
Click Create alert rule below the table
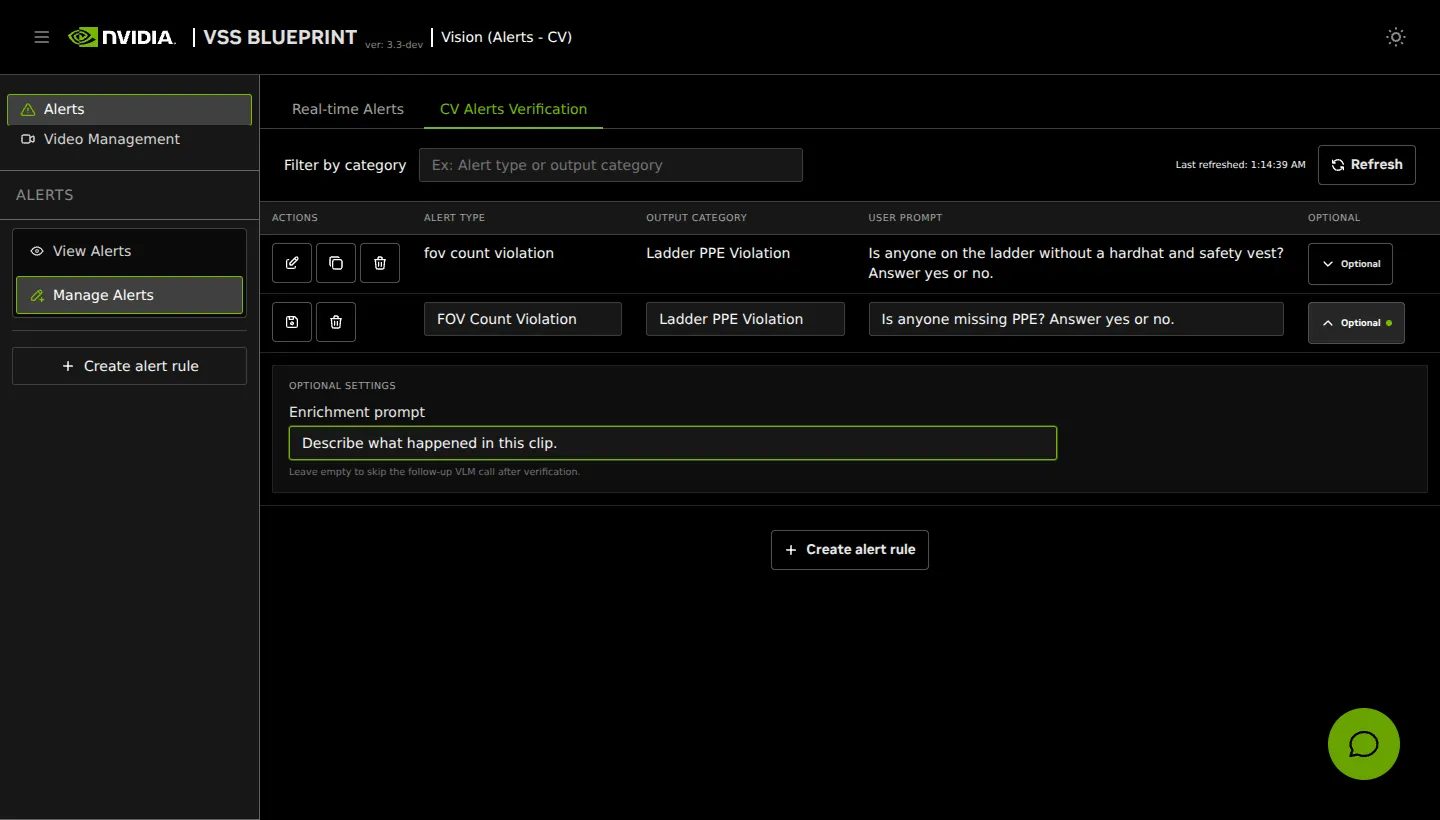pos(850,550)
